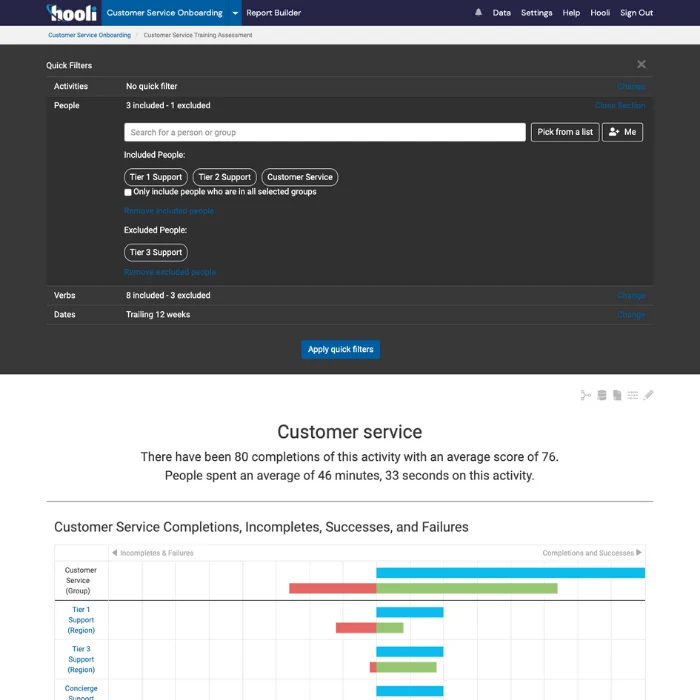The image size is (700, 700).
Task: Open Concierge Support row link
Action: 81,693
